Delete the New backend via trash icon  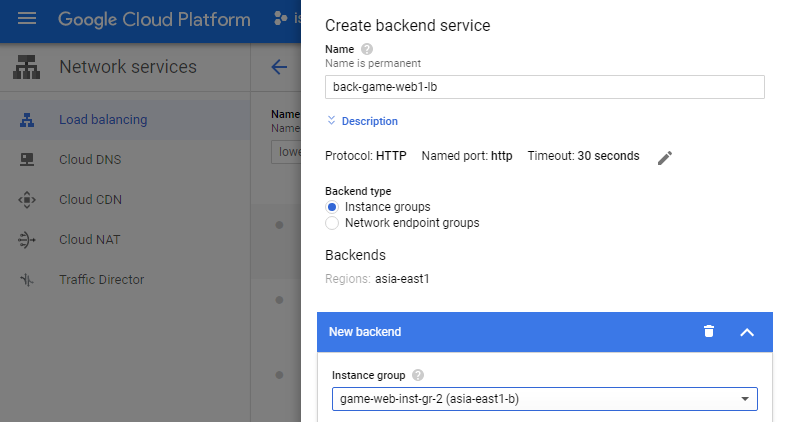point(709,331)
